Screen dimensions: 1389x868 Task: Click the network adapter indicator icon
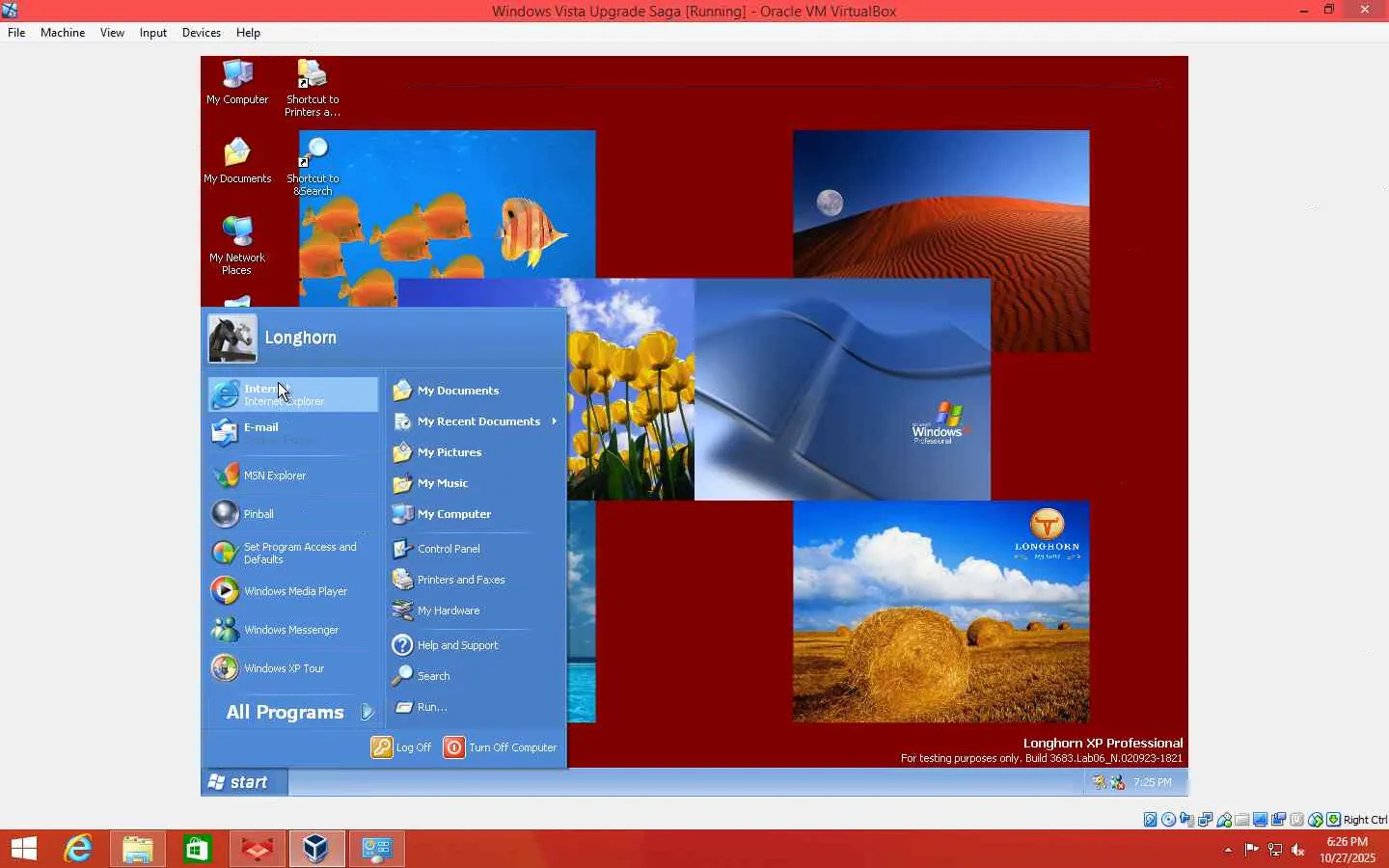(x=1206, y=820)
